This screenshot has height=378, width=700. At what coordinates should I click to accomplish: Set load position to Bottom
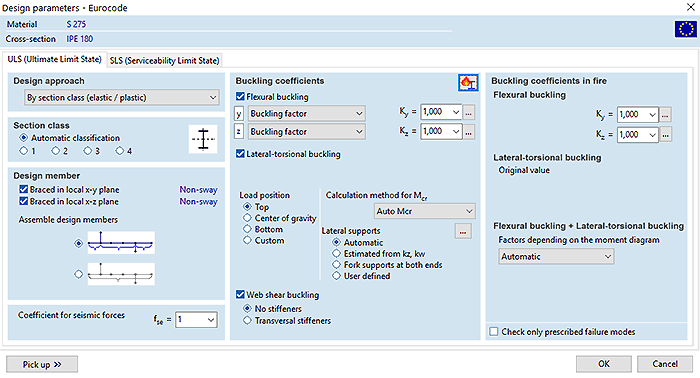[247, 229]
